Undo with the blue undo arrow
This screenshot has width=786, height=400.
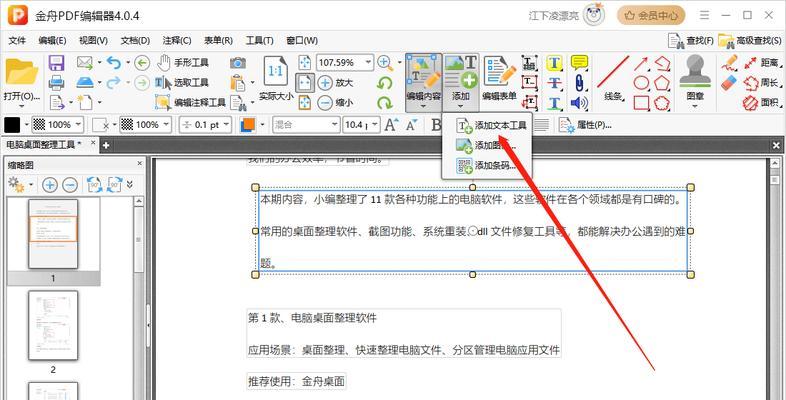[114, 63]
